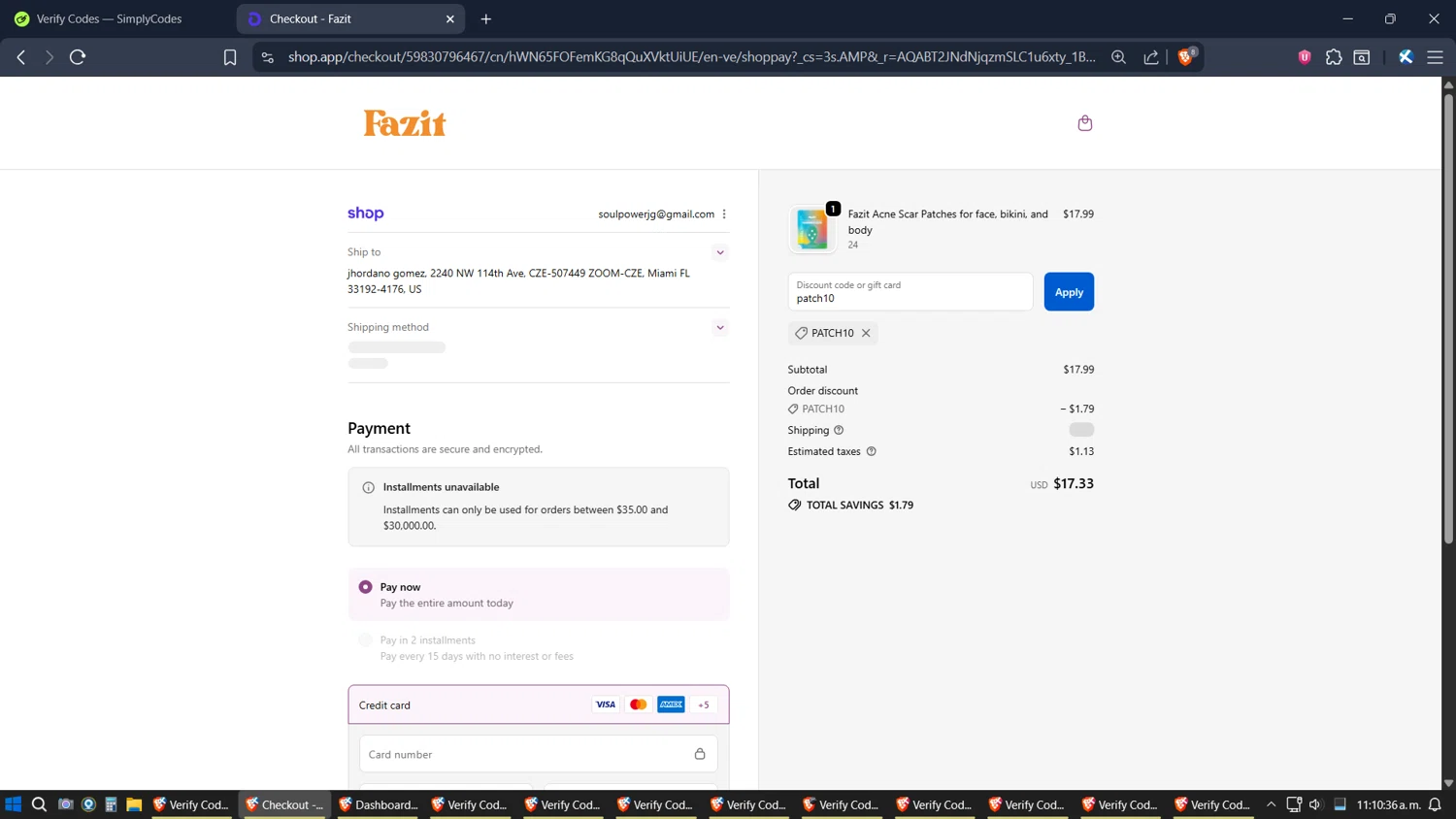
Task: Open the shopping bag cart icon
Action: coord(1084,123)
